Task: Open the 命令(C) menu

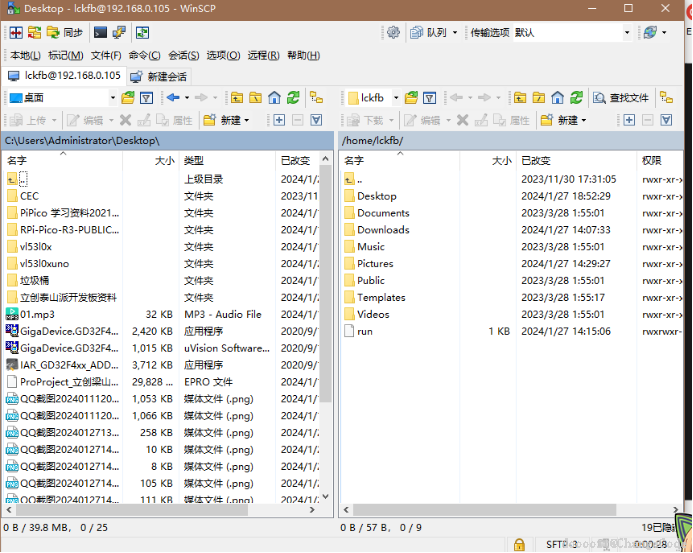Action: (145, 56)
